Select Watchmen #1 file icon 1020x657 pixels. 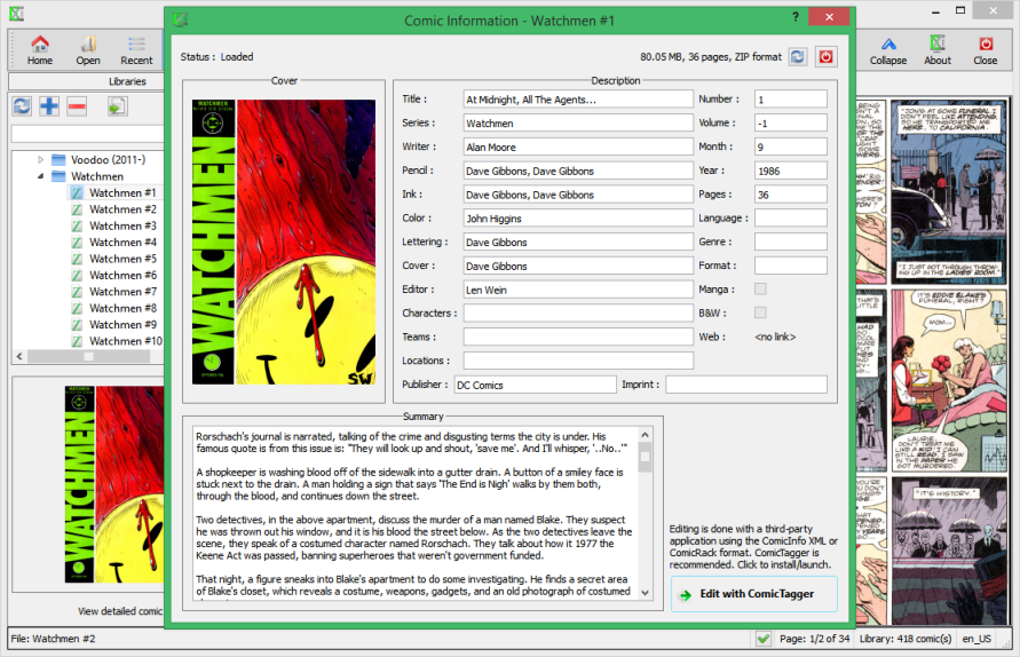[x=77, y=193]
